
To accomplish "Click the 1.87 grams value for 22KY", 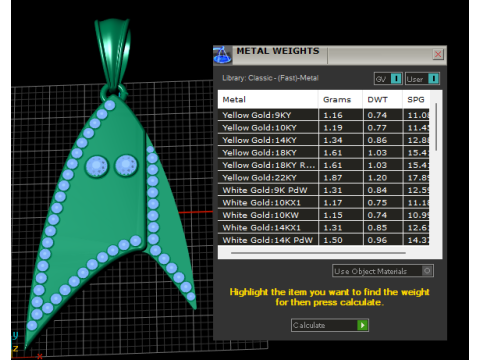I will (x=333, y=178).
